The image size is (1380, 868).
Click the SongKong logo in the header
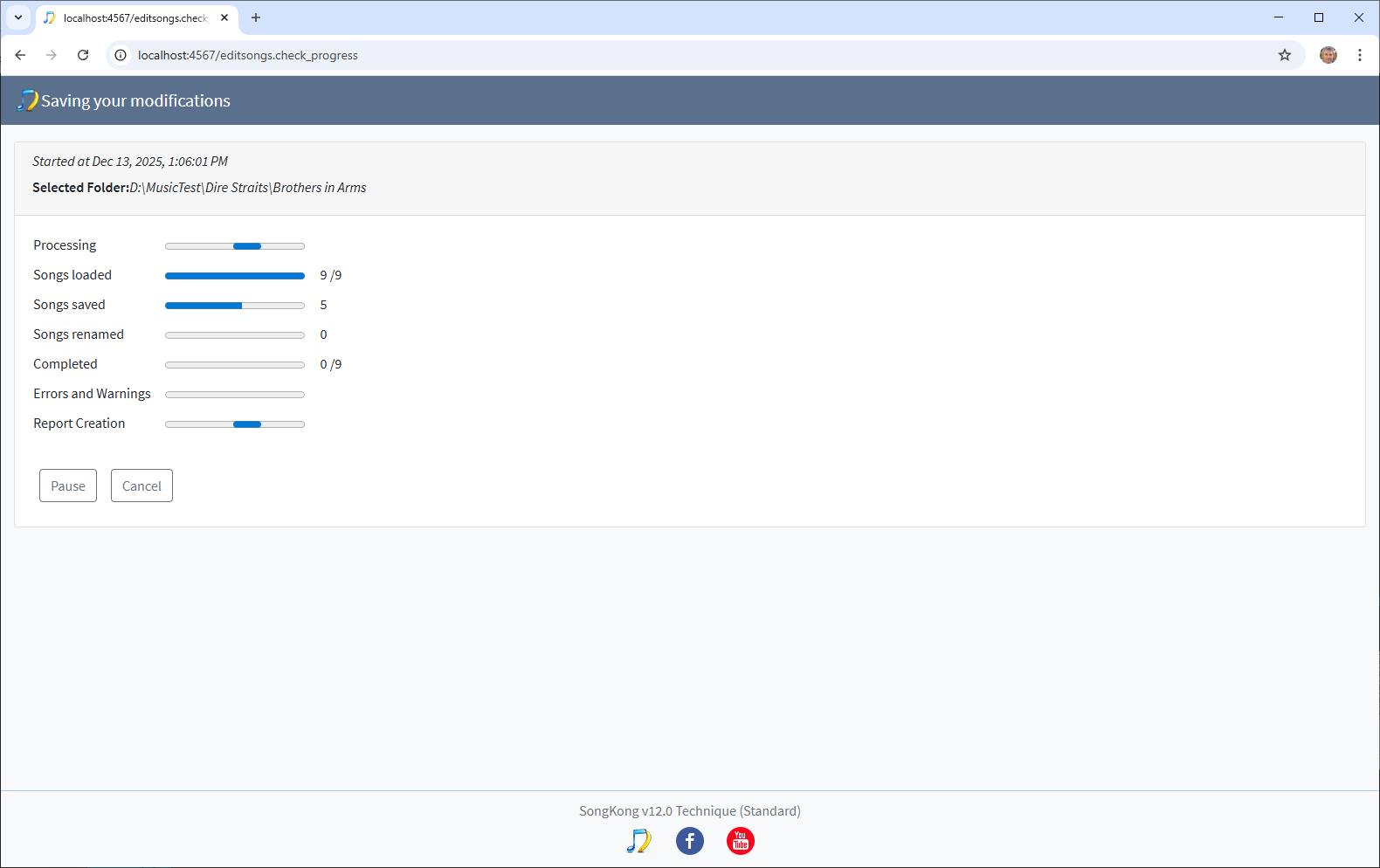pos(27,100)
